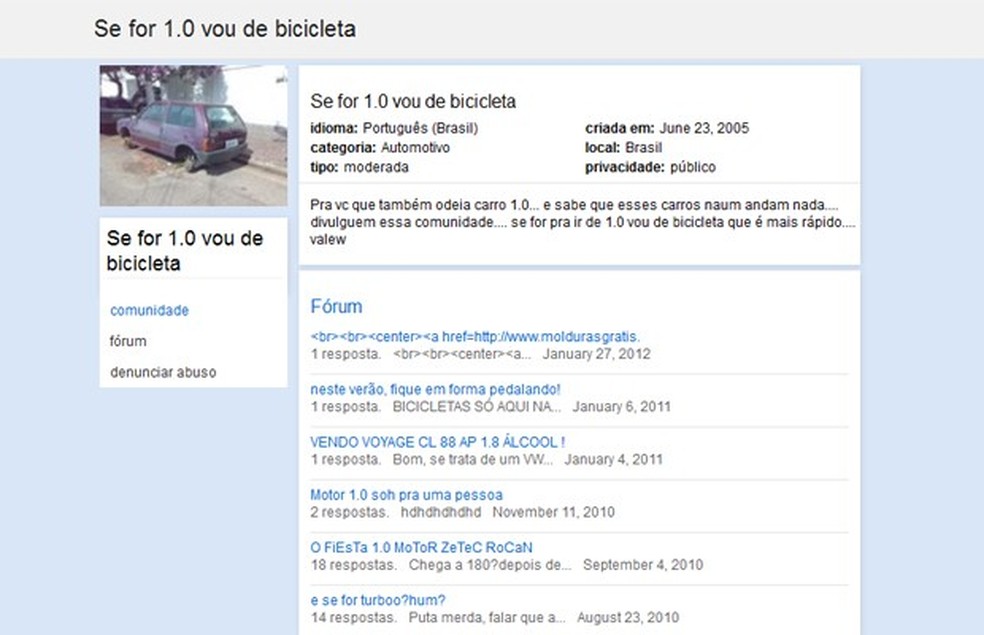Open the fórum sidebar menu item
This screenshot has height=635, width=984.
(x=128, y=341)
